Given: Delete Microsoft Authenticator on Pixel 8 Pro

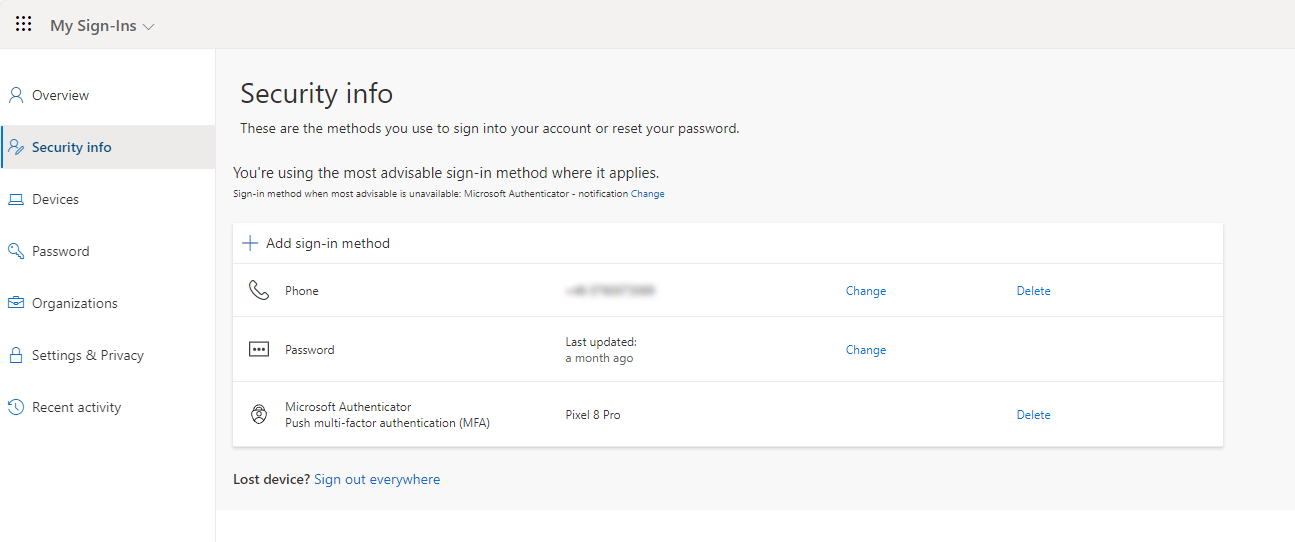Looking at the screenshot, I should click(1033, 415).
